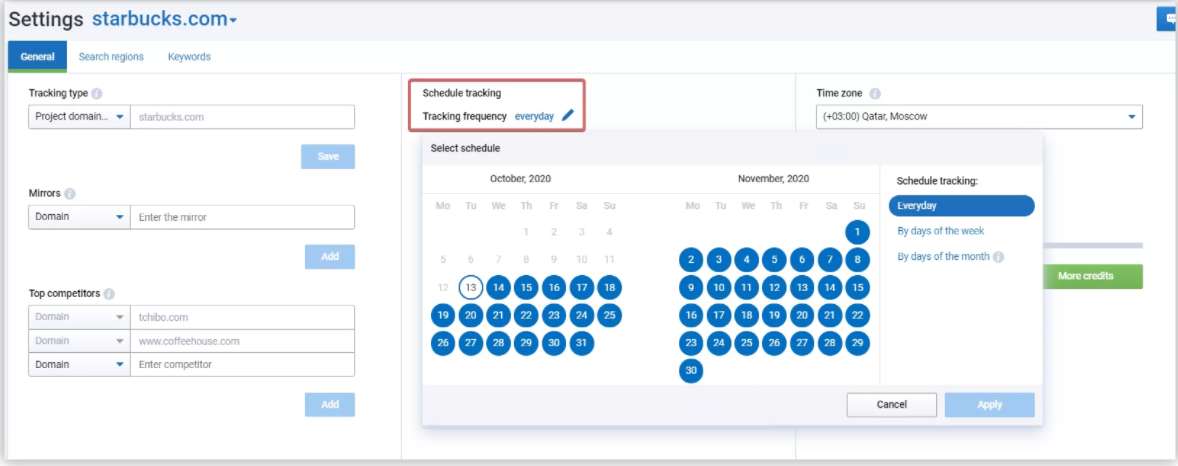Toggle November 30 in the calendar
This screenshot has width=1178, height=466.
tap(690, 371)
